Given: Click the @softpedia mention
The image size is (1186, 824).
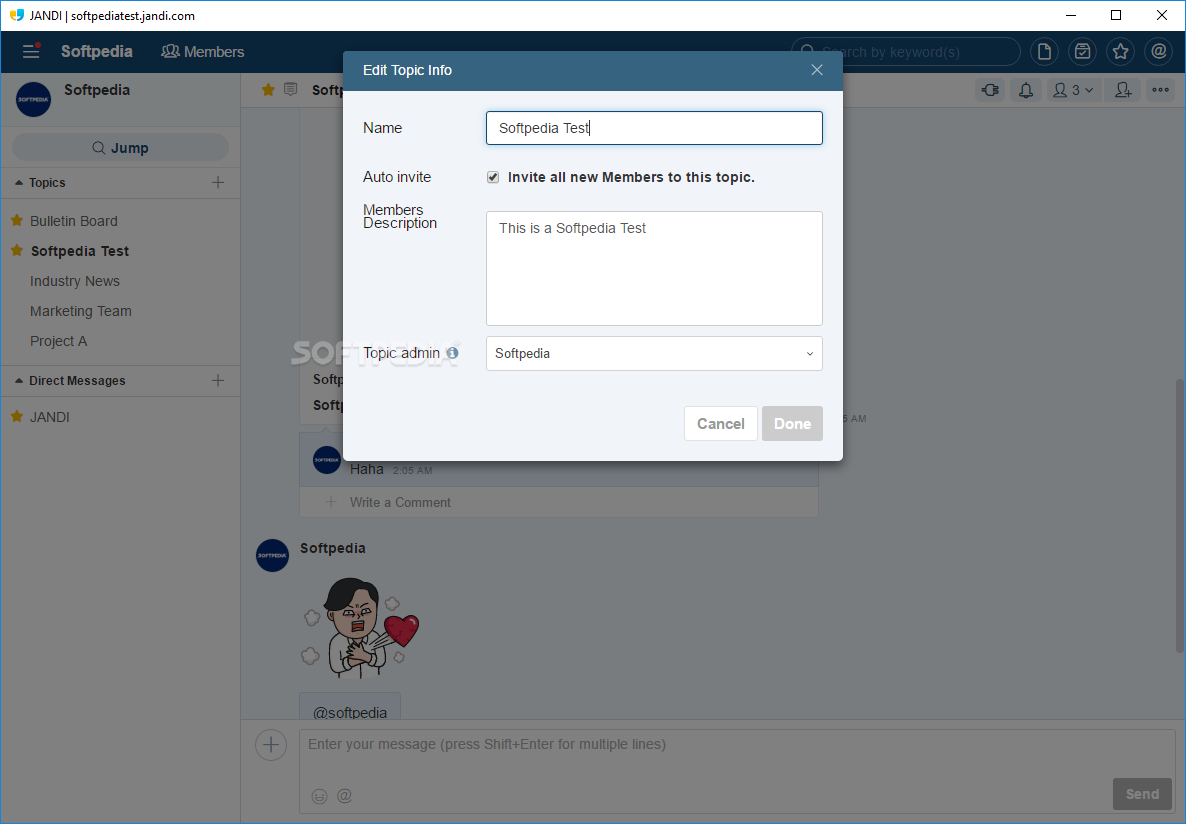Looking at the screenshot, I should click(x=349, y=712).
